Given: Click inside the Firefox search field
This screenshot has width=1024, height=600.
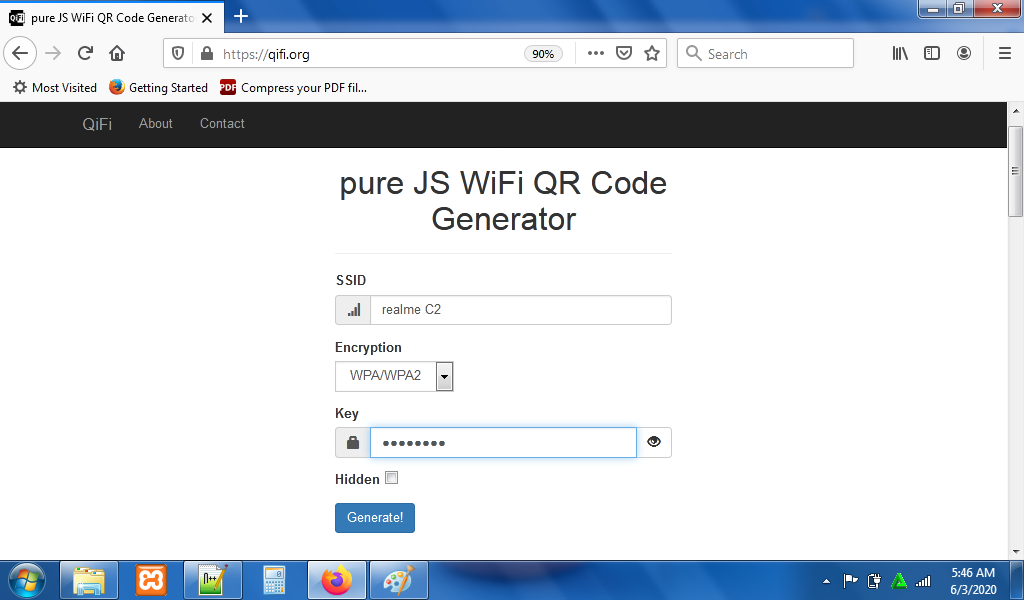Looking at the screenshot, I should 765,53.
